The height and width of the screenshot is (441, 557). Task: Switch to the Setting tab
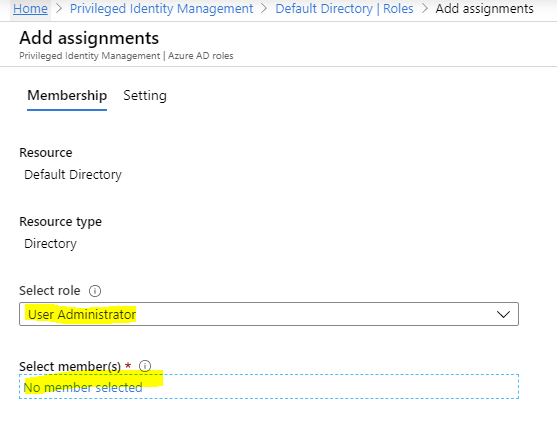[x=145, y=96]
